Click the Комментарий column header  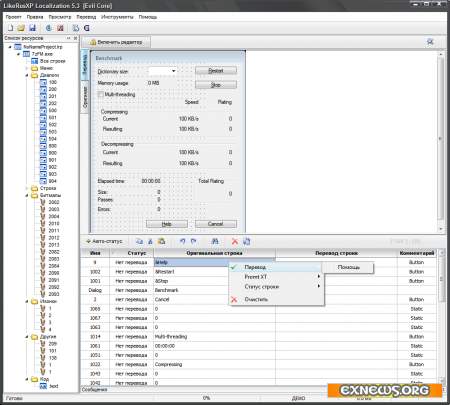[417, 253]
